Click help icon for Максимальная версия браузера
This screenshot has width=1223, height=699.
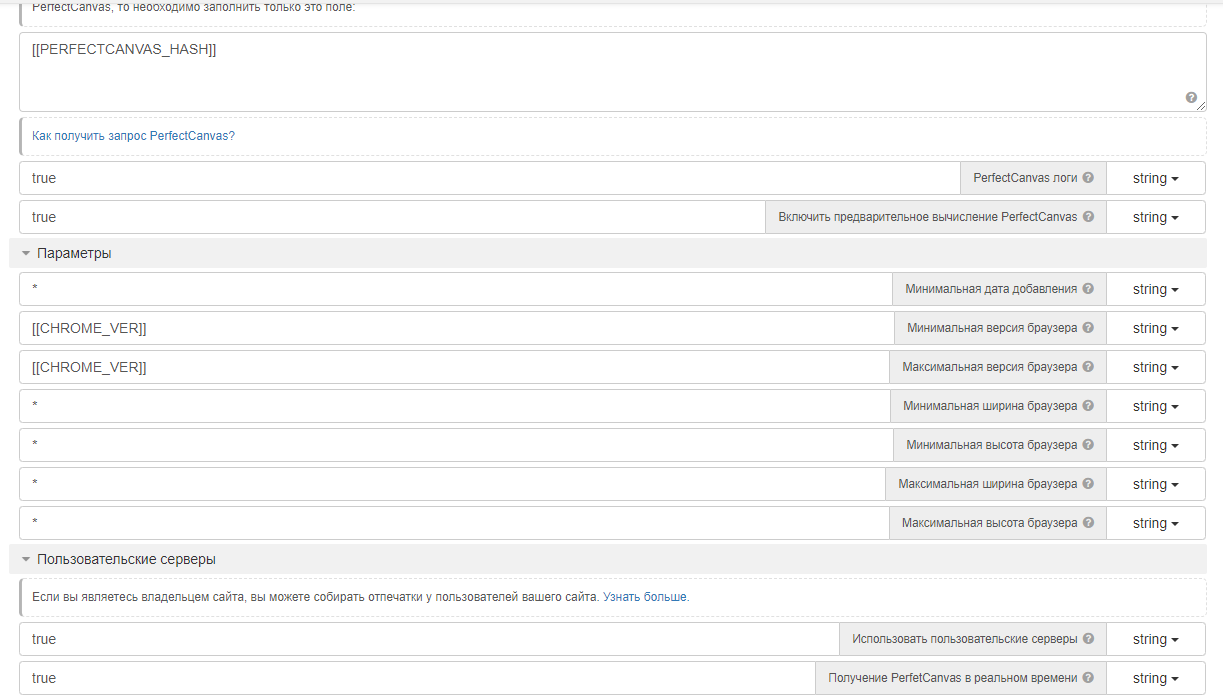[1088, 367]
